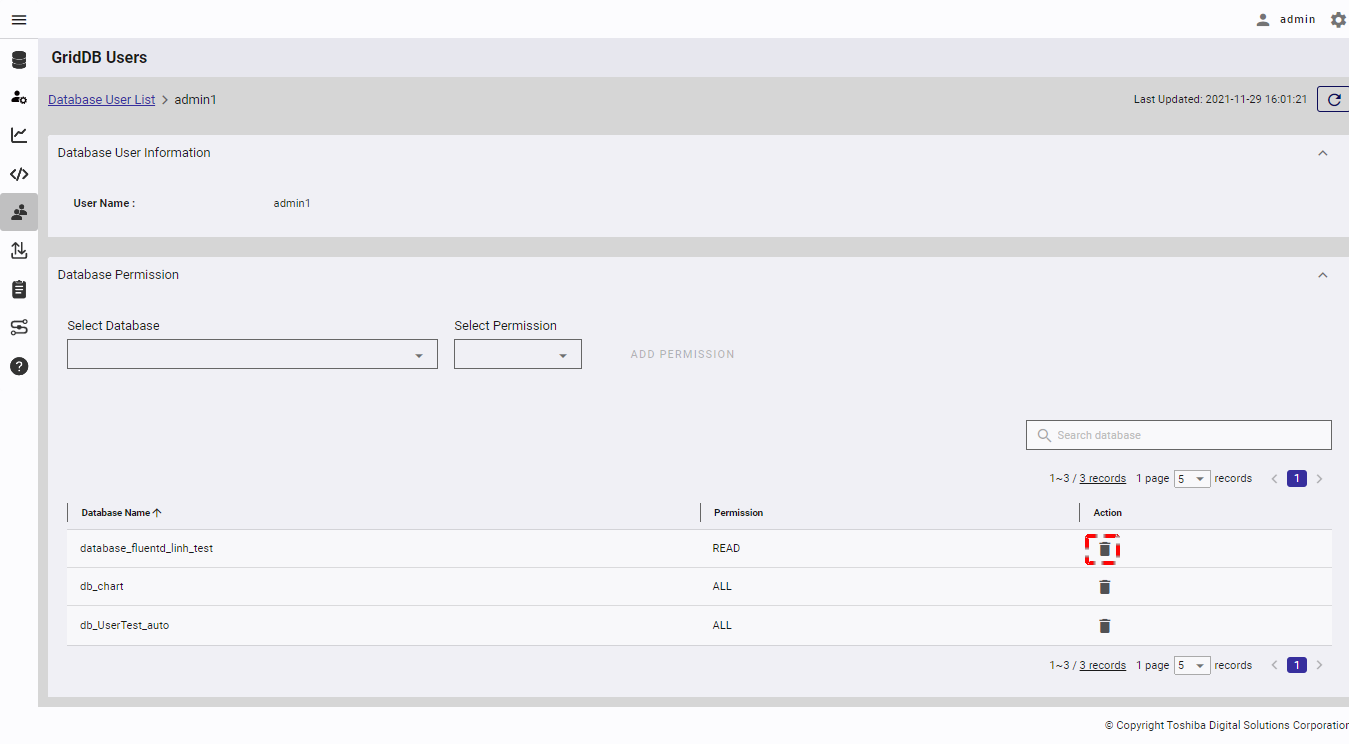
Task: Open the bottom records-per-page dropdown
Action: click(1192, 666)
